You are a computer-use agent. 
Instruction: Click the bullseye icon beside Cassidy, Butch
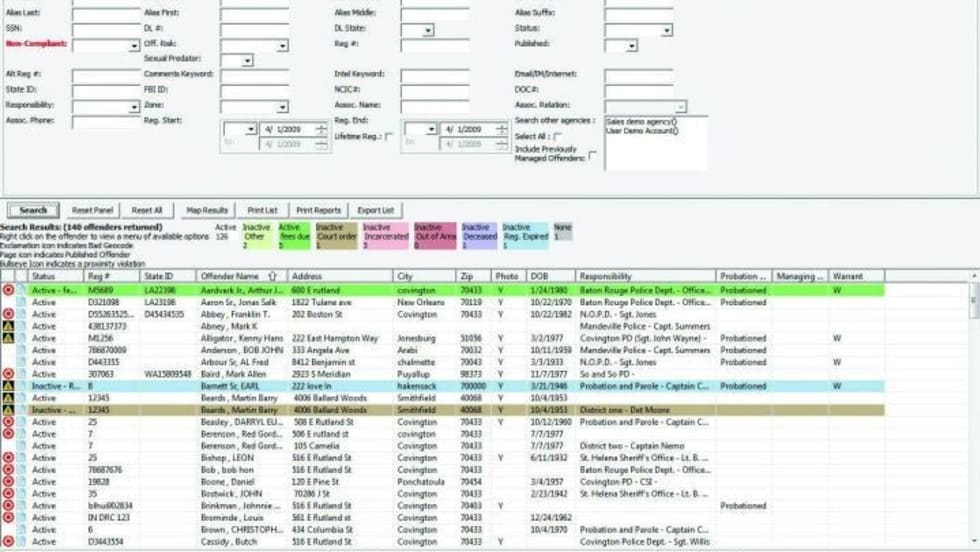[8, 542]
